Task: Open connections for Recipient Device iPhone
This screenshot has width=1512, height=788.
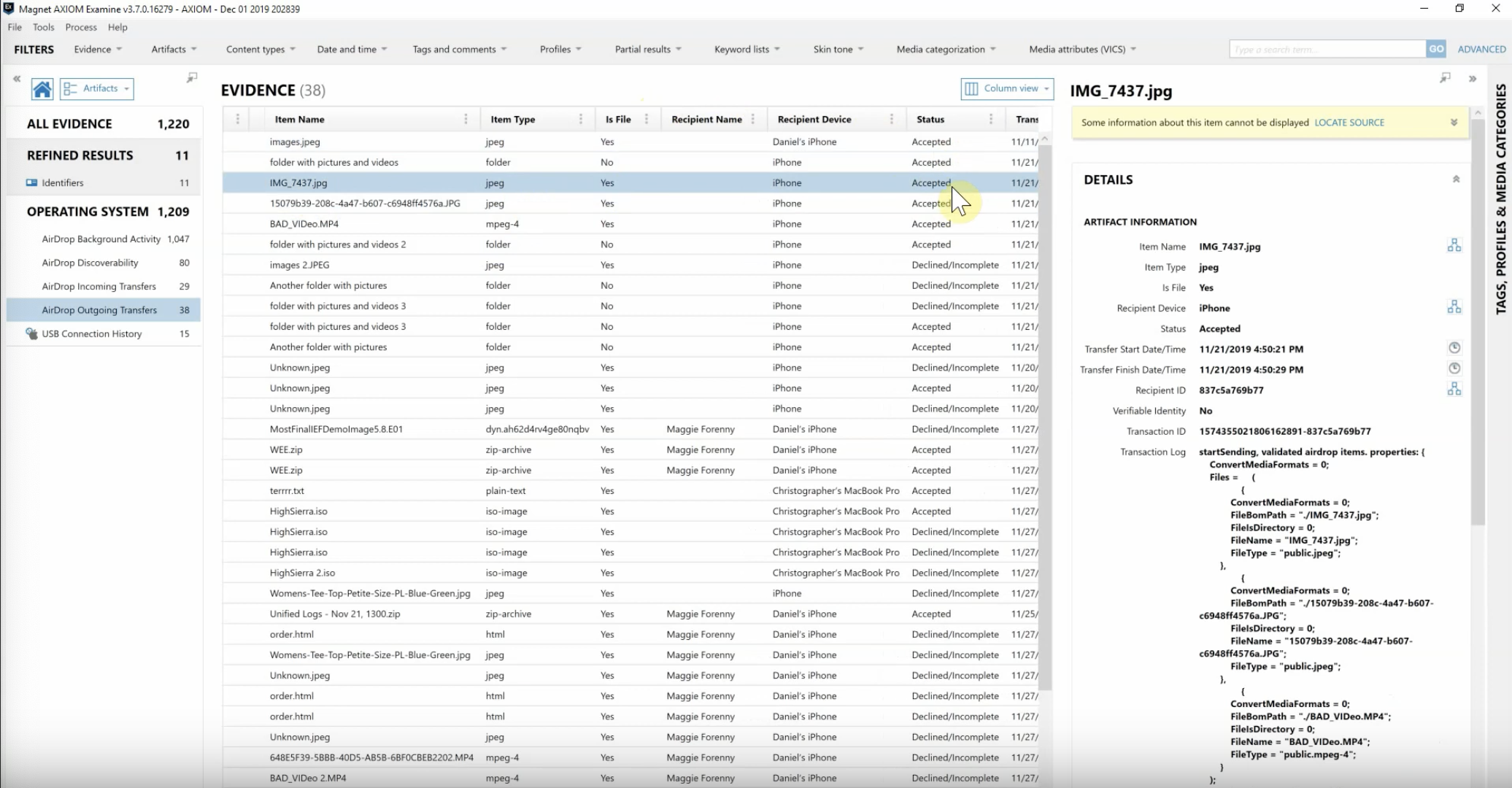Action: click(x=1454, y=307)
